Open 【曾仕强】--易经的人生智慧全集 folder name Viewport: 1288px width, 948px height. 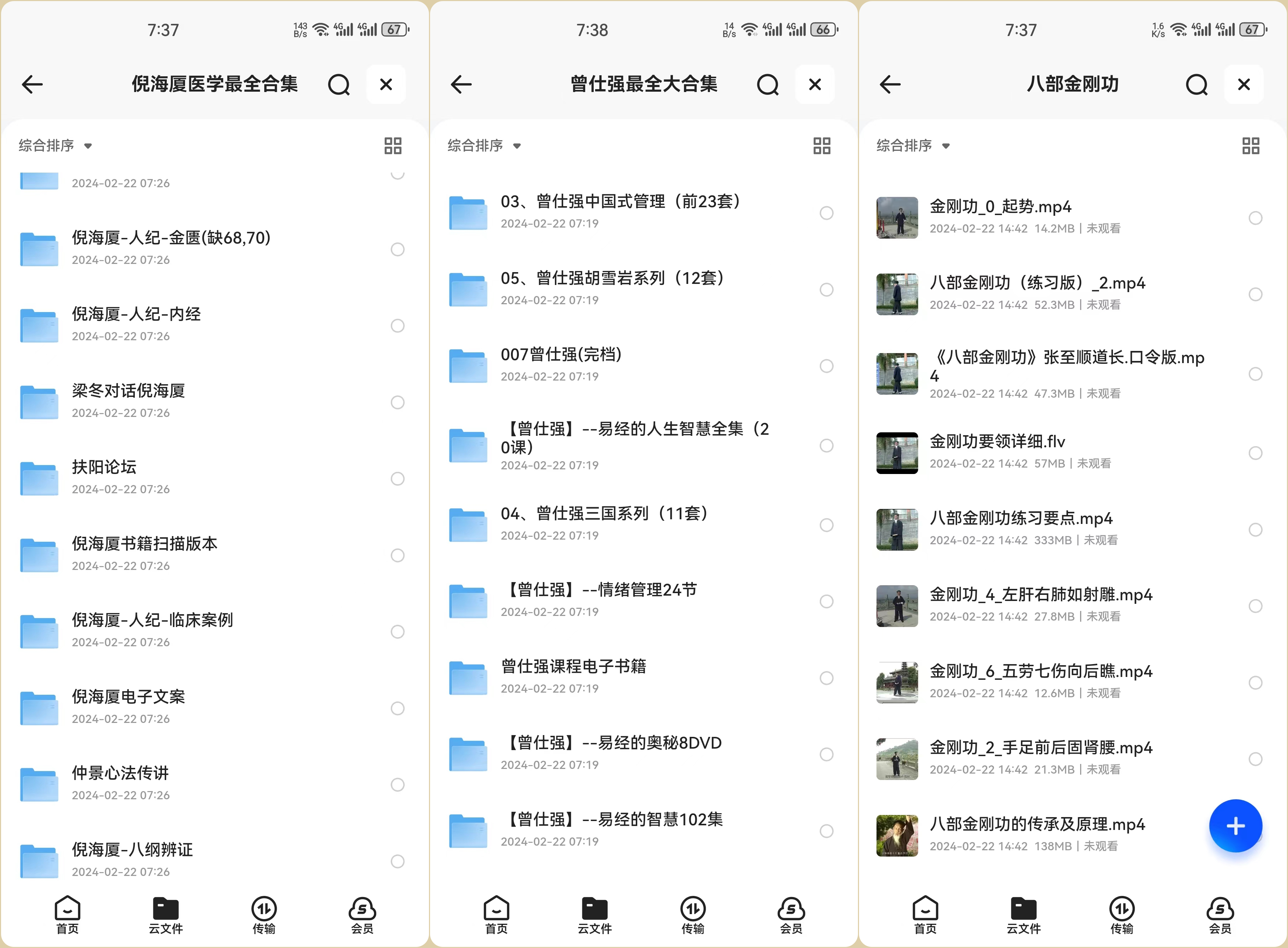tap(635, 438)
